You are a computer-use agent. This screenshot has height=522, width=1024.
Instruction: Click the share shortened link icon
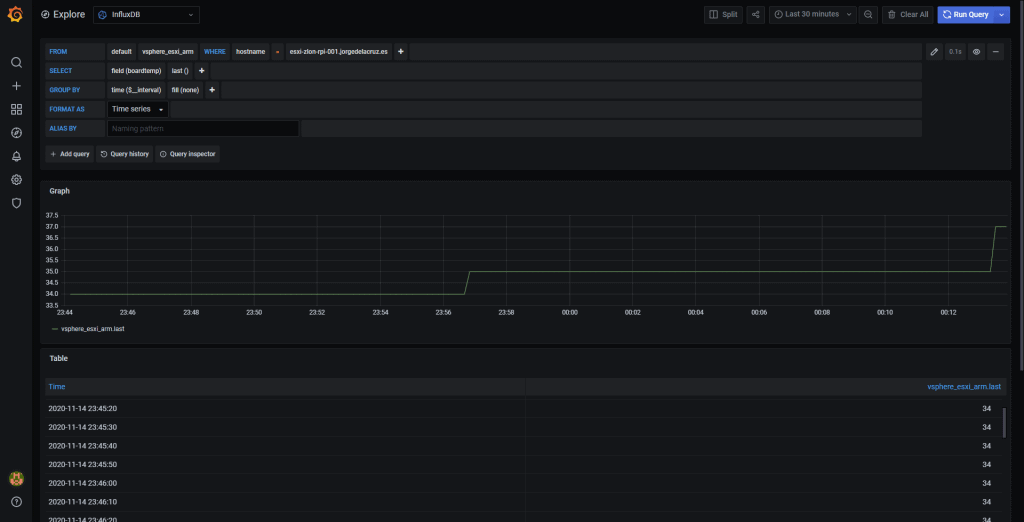(756, 14)
